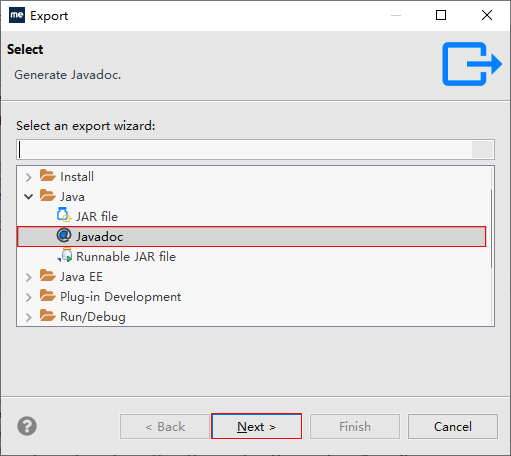Click the JAR file icon
Viewport: 511px width, 456px height.
pos(64,215)
